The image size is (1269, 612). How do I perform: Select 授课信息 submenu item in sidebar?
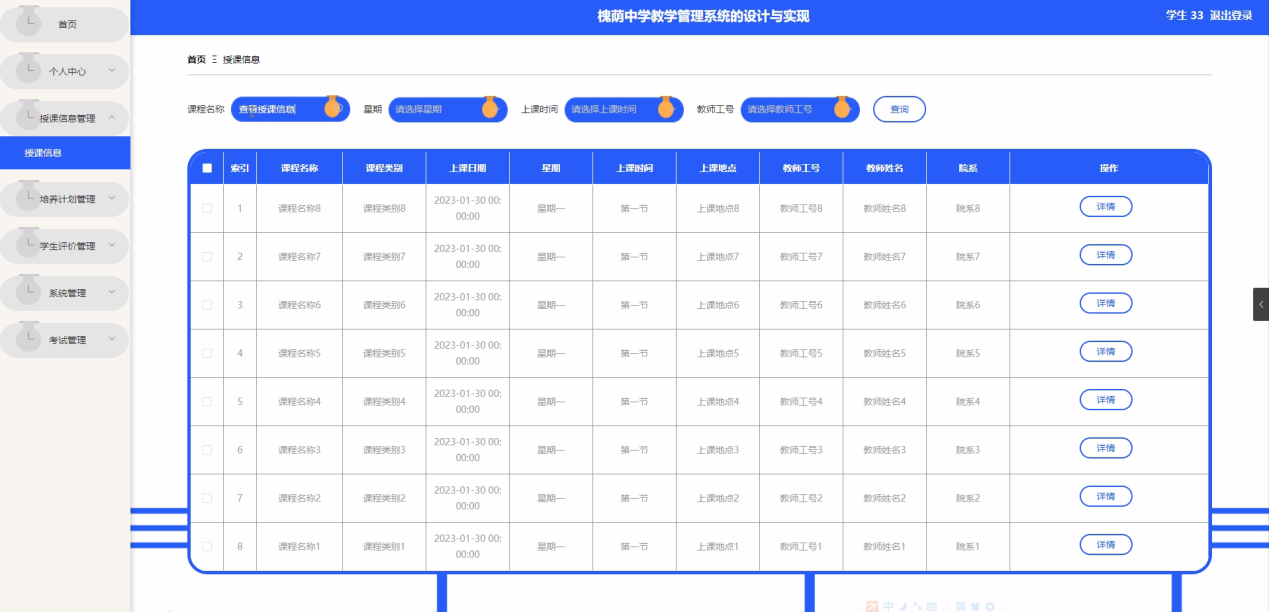(x=43, y=153)
